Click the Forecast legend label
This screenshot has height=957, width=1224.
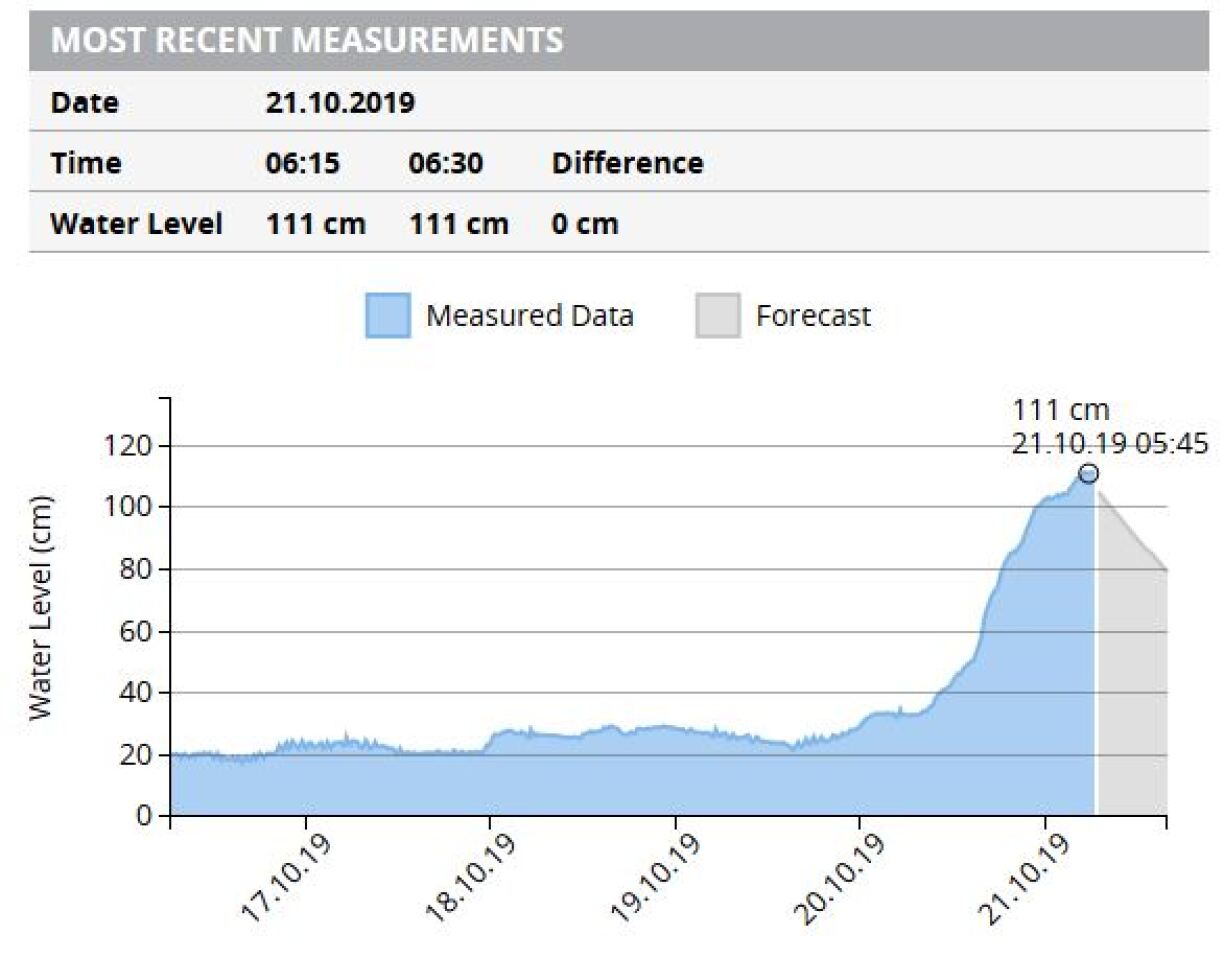pos(813,316)
